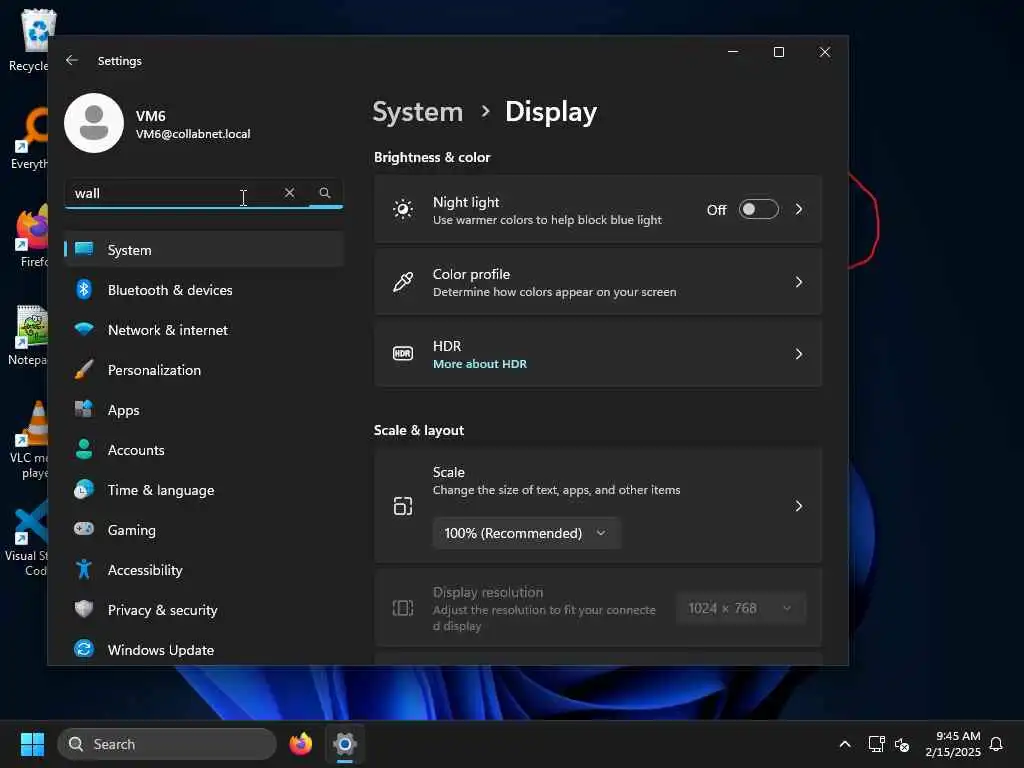Launch Firefox from the taskbar
1024x768 pixels.
click(300, 744)
